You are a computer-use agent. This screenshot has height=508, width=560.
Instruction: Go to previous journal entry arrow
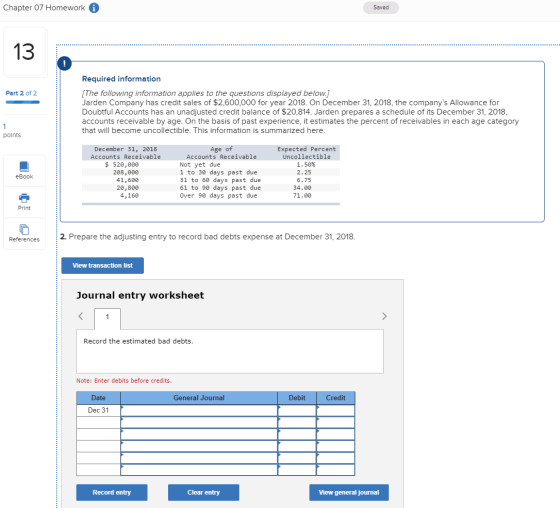(81, 316)
